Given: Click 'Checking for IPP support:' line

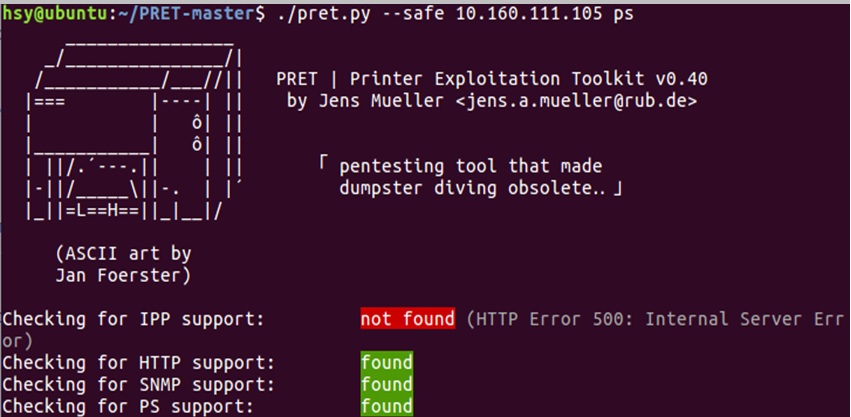Looking at the screenshot, I should (134, 319).
